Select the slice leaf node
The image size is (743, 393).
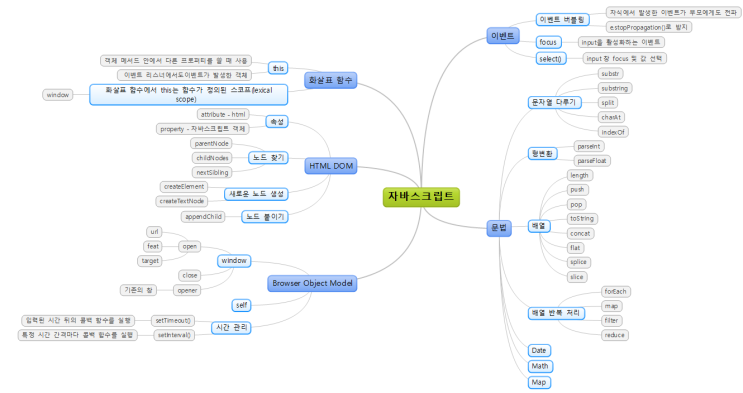[577, 277]
